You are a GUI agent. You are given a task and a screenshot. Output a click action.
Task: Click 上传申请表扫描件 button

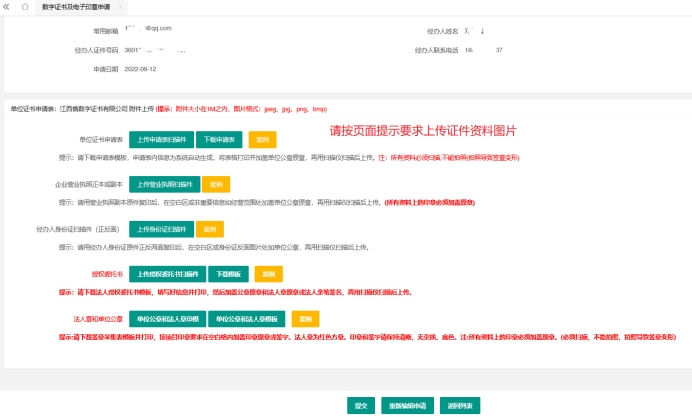pos(160,140)
